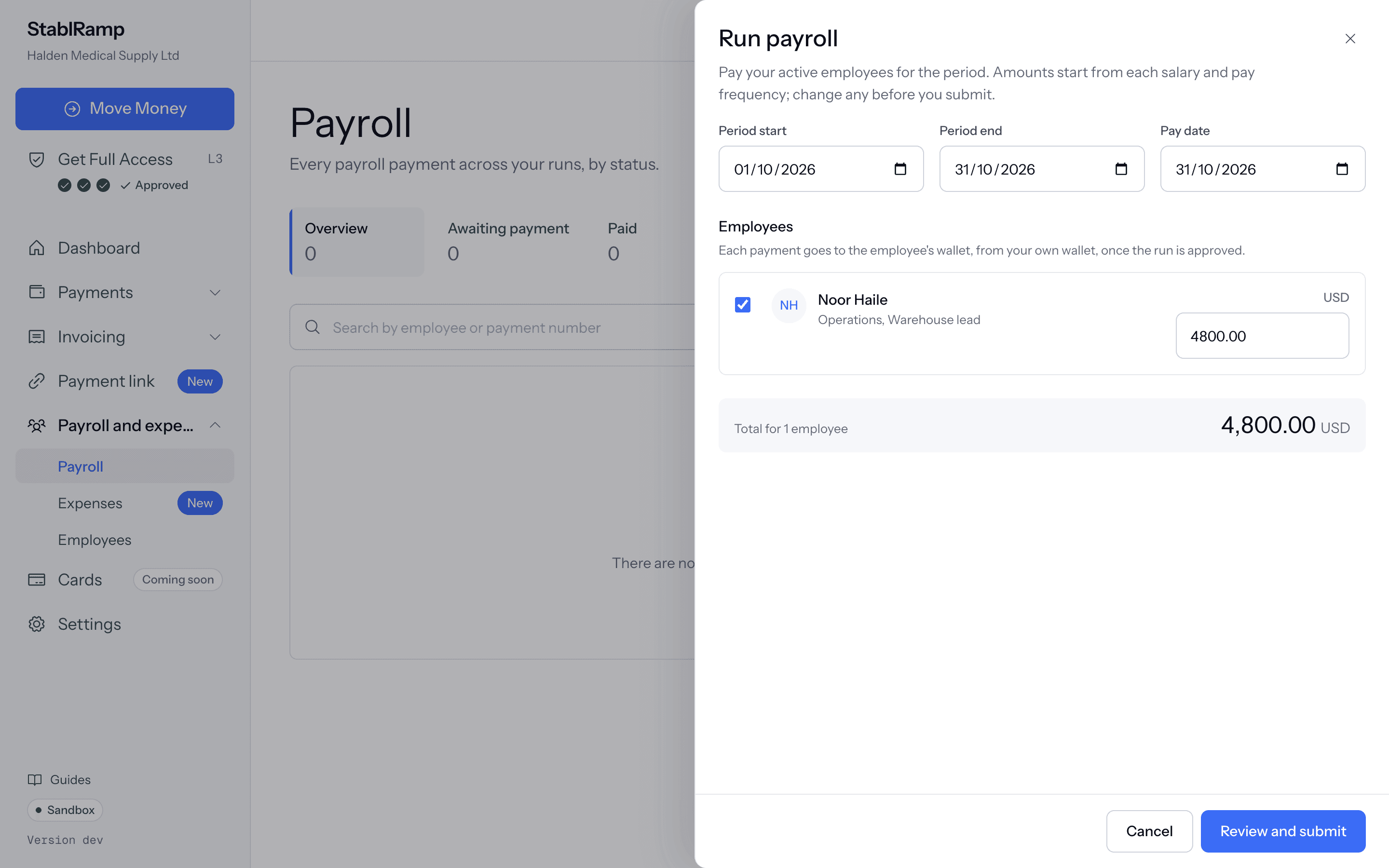Screen dimensions: 1389x868
Task: Switch to the Awaiting payment tab
Action: coord(508,242)
